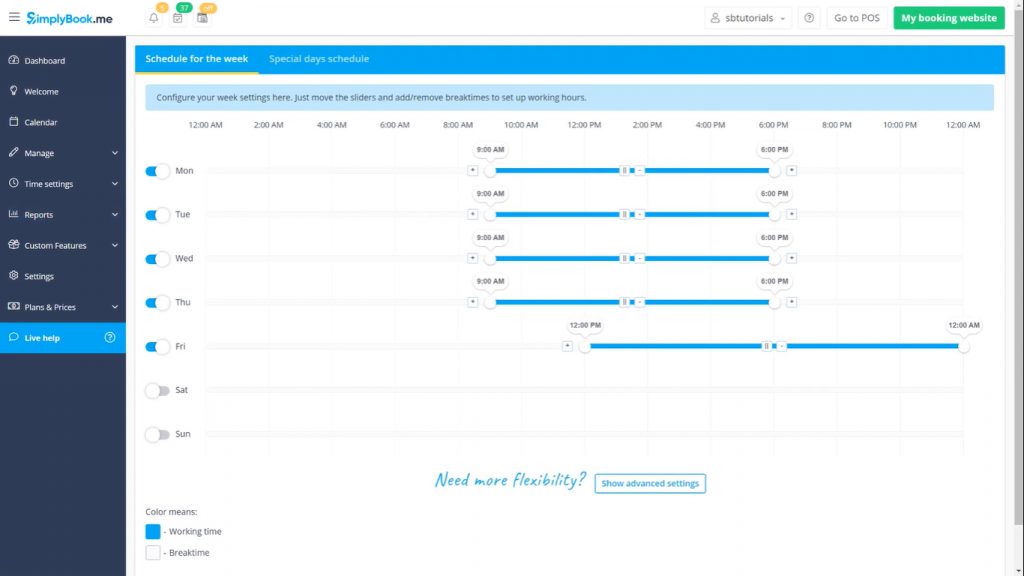Open My booking website
This screenshot has width=1024, height=576.
[948, 17]
